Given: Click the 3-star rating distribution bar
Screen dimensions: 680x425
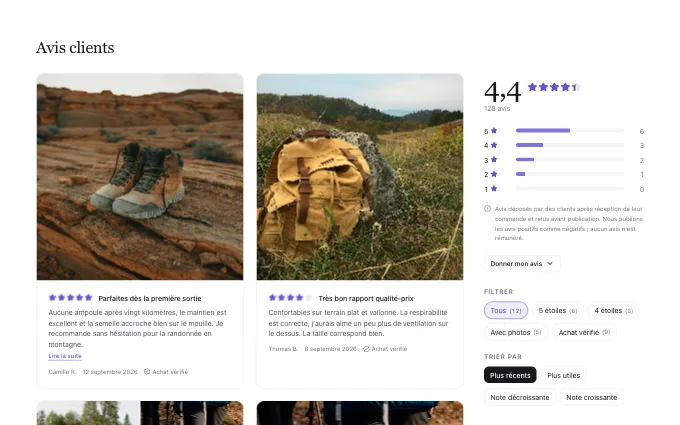Looking at the screenshot, I should tap(570, 160).
